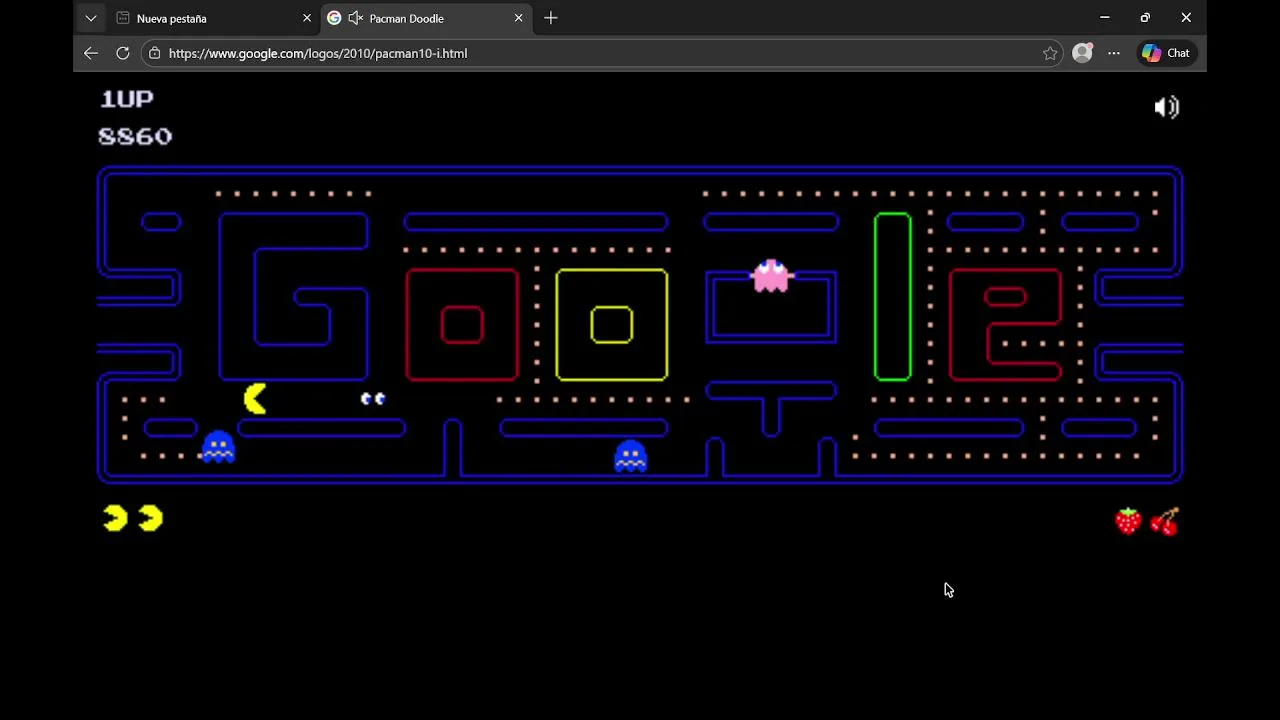Close the Pacman Doodle tab
Viewport: 1280px width, 720px height.
pyautogui.click(x=518, y=18)
